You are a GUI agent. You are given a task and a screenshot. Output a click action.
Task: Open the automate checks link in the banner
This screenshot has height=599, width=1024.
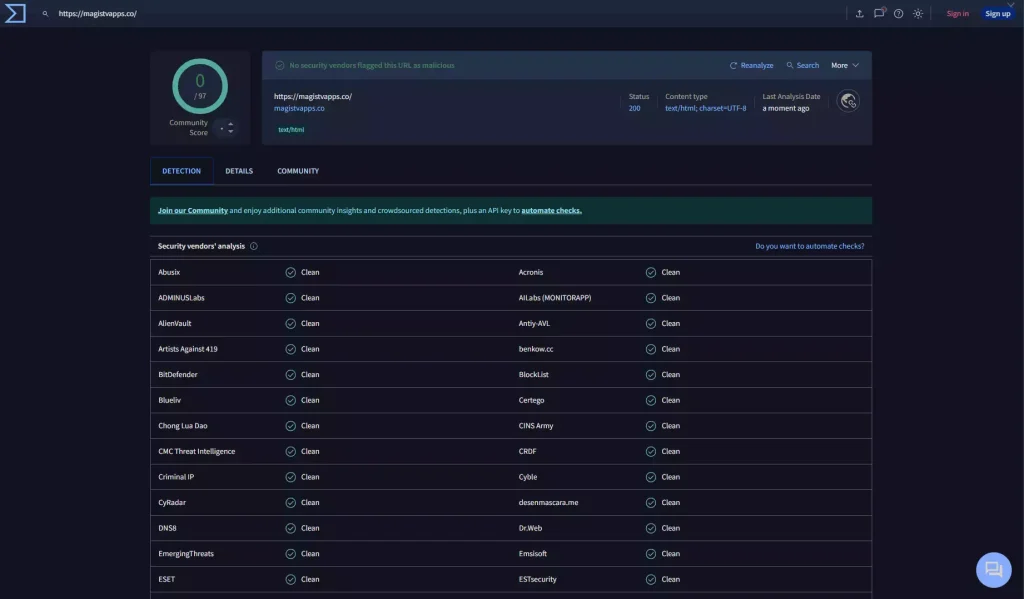[x=551, y=210]
